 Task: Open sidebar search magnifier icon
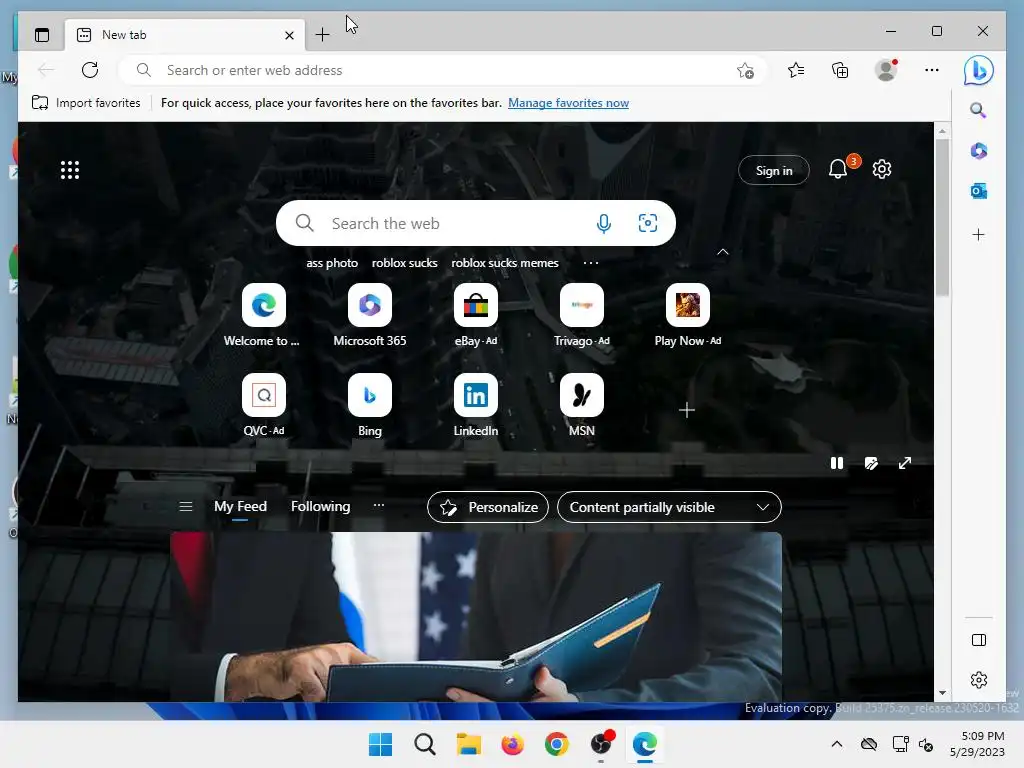click(x=978, y=110)
